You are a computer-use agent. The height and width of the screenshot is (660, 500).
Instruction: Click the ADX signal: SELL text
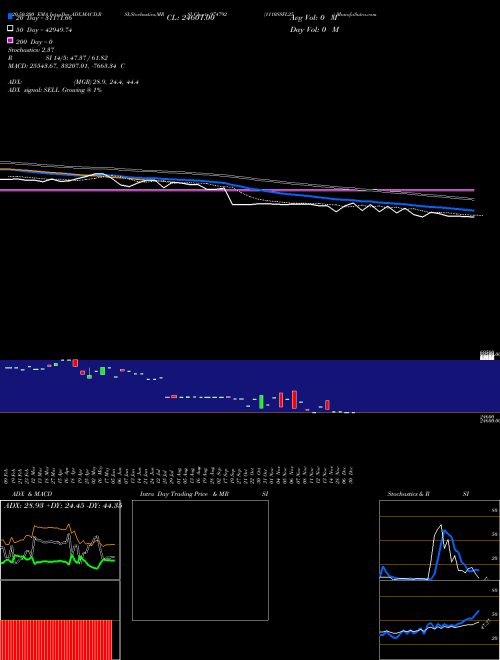[x=55, y=90]
